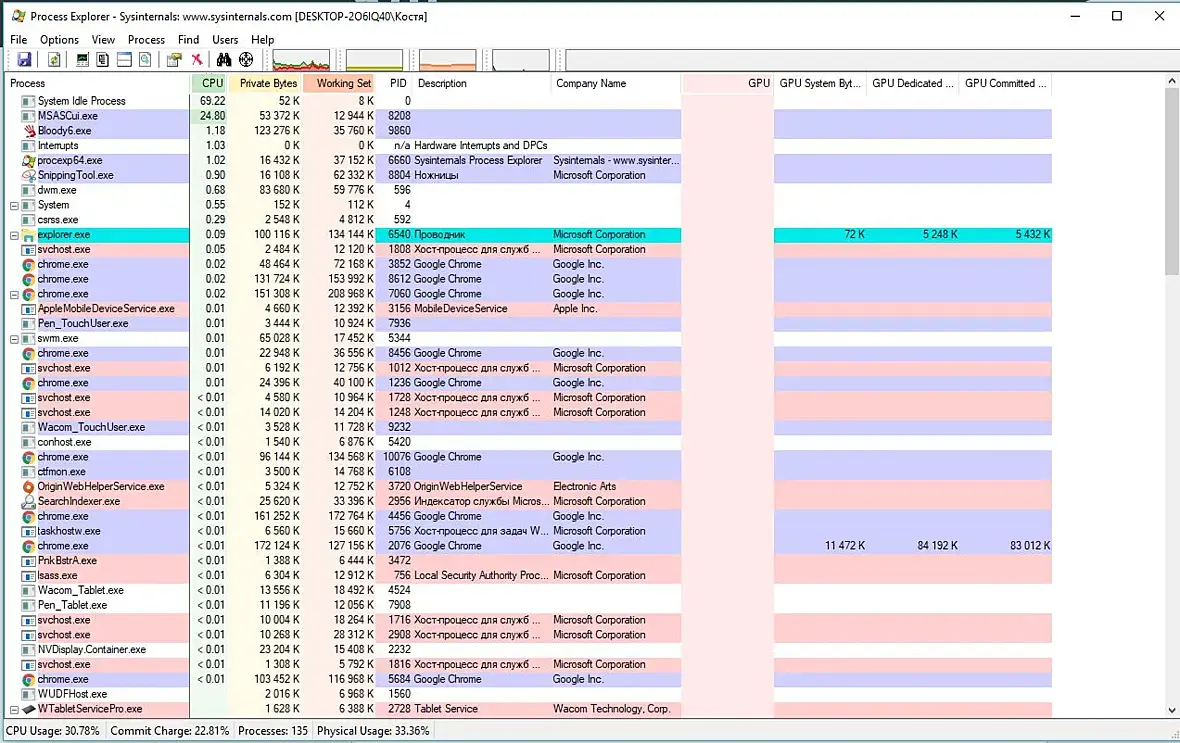
Task: Click the Save toolbar icon
Action: click(24, 59)
